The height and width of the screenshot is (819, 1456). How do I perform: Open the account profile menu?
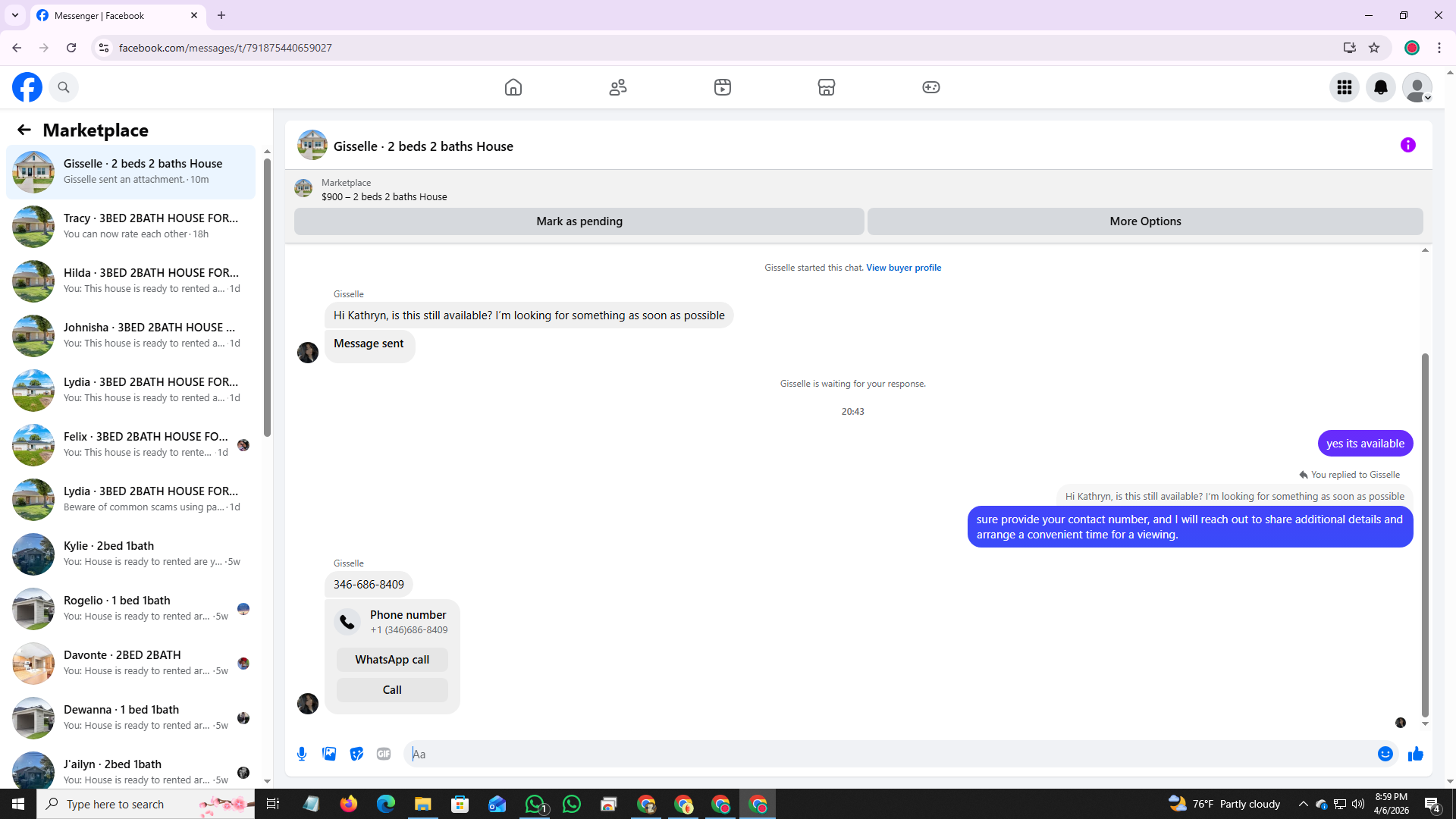click(x=1417, y=87)
